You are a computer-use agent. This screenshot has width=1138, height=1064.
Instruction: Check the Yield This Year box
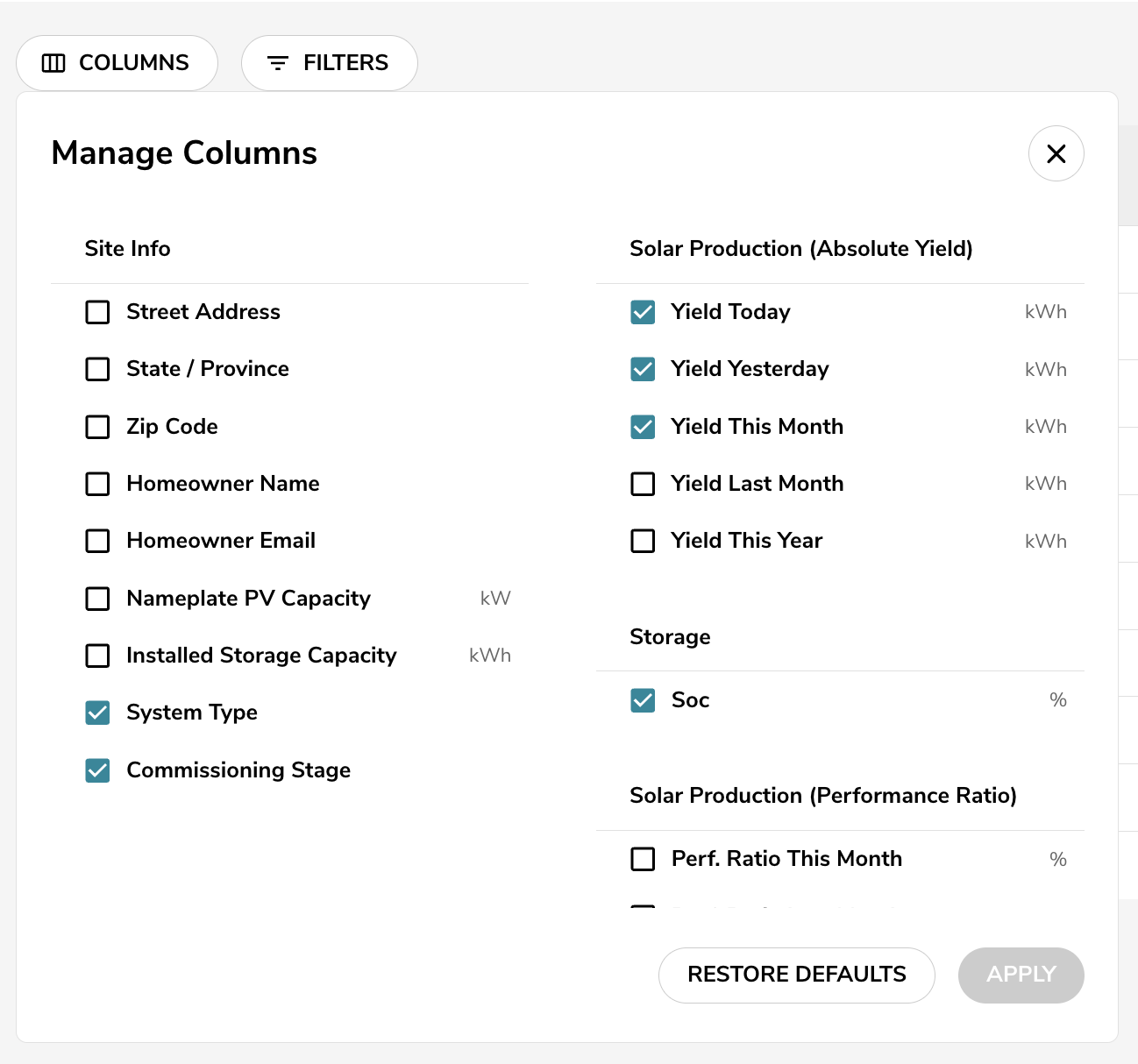643,541
